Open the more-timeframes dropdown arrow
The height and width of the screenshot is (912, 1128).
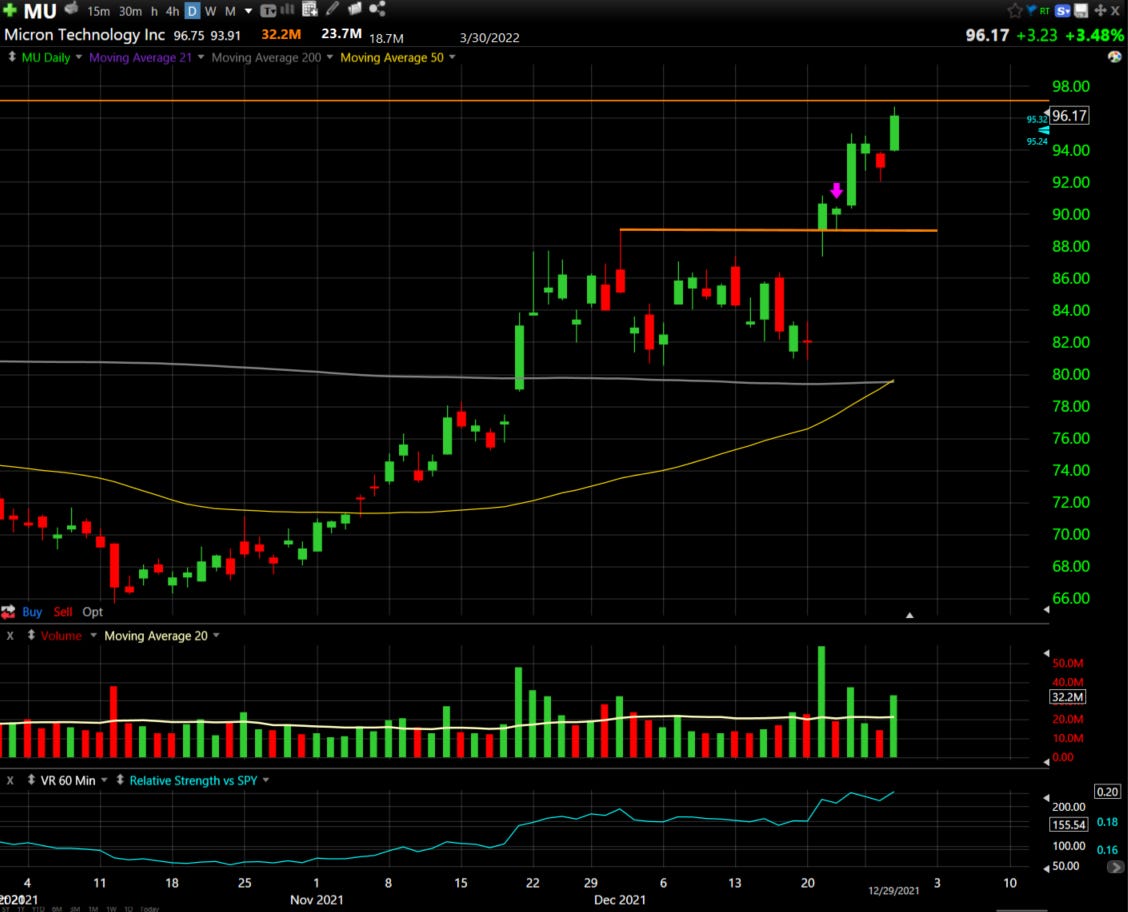click(248, 11)
